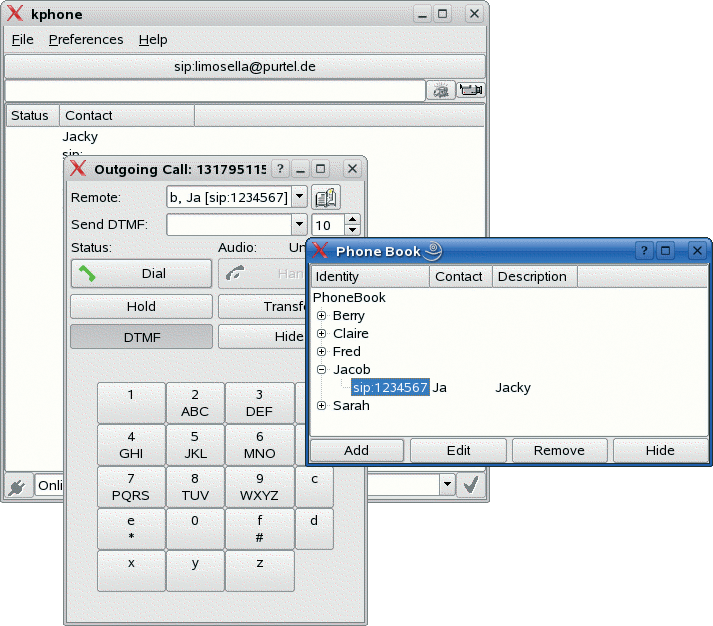Open the Send DTMF dropdown arrow
The height and width of the screenshot is (626, 713).
tap(299, 225)
